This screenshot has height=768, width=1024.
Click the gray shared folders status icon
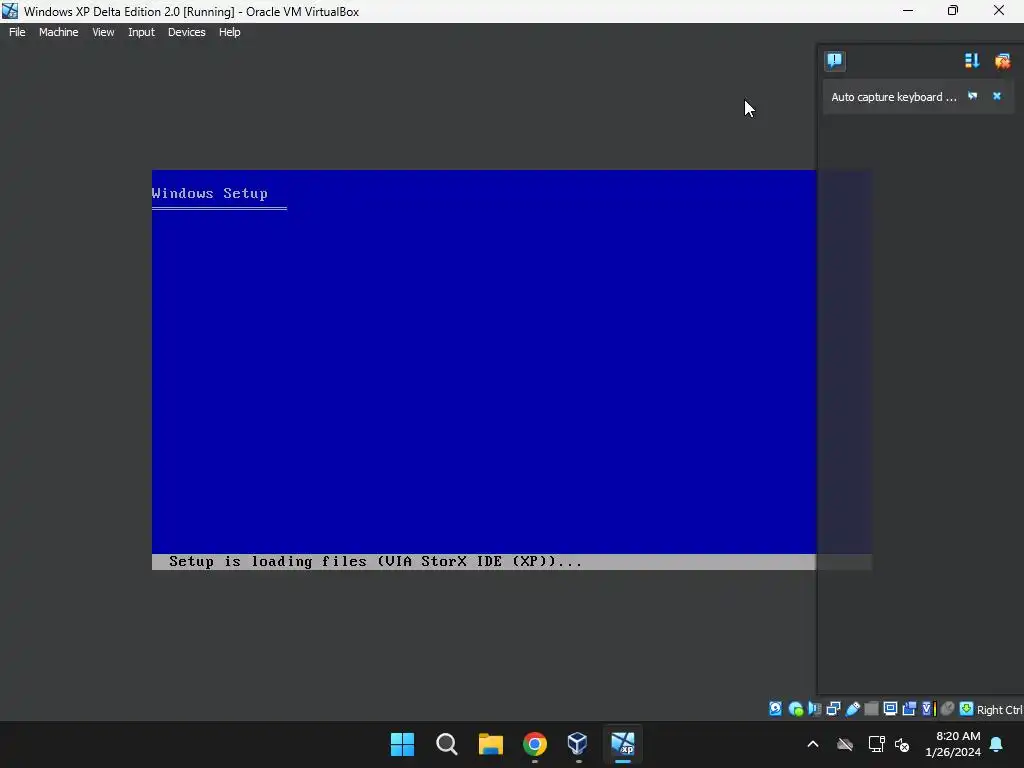coord(871,709)
